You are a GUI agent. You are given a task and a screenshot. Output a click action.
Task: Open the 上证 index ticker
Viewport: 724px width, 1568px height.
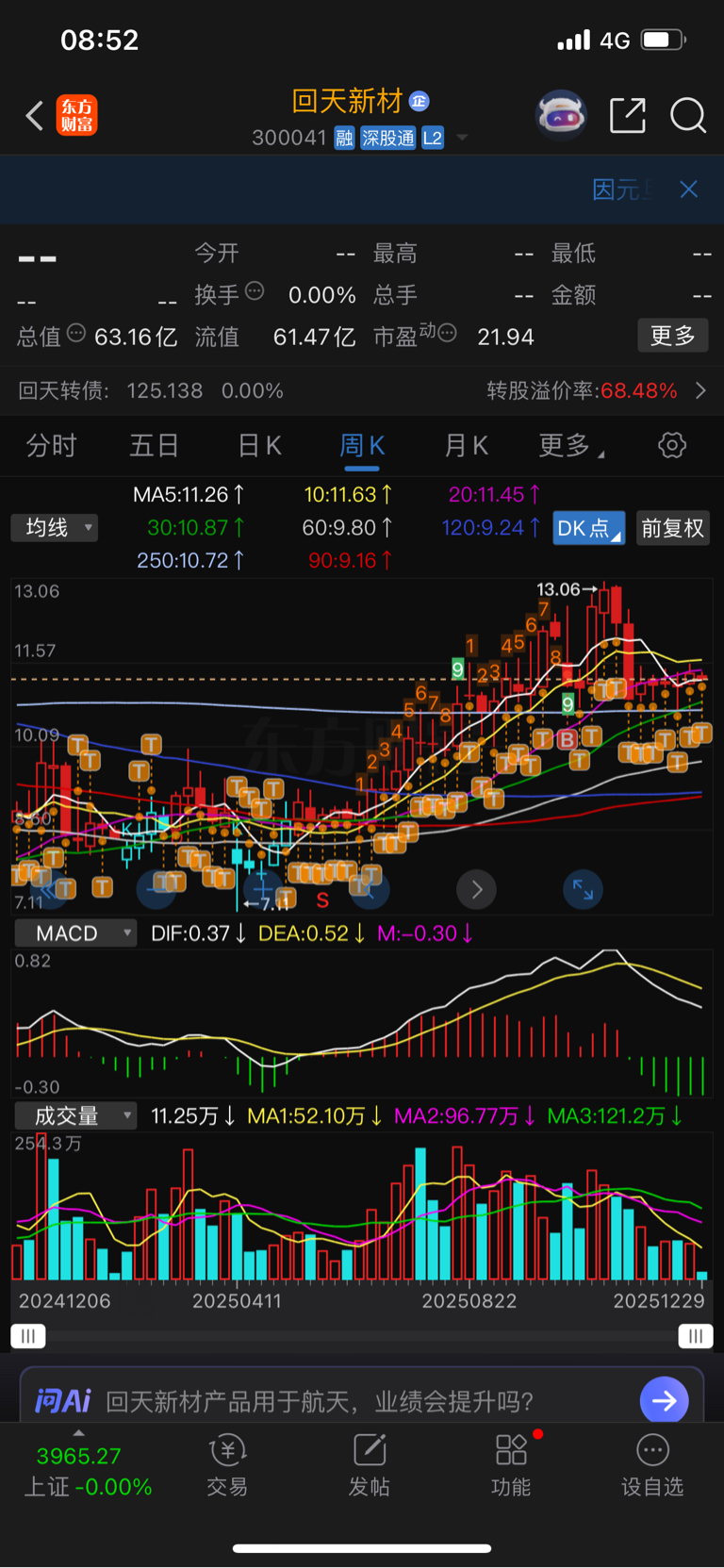pyautogui.click(x=88, y=1471)
